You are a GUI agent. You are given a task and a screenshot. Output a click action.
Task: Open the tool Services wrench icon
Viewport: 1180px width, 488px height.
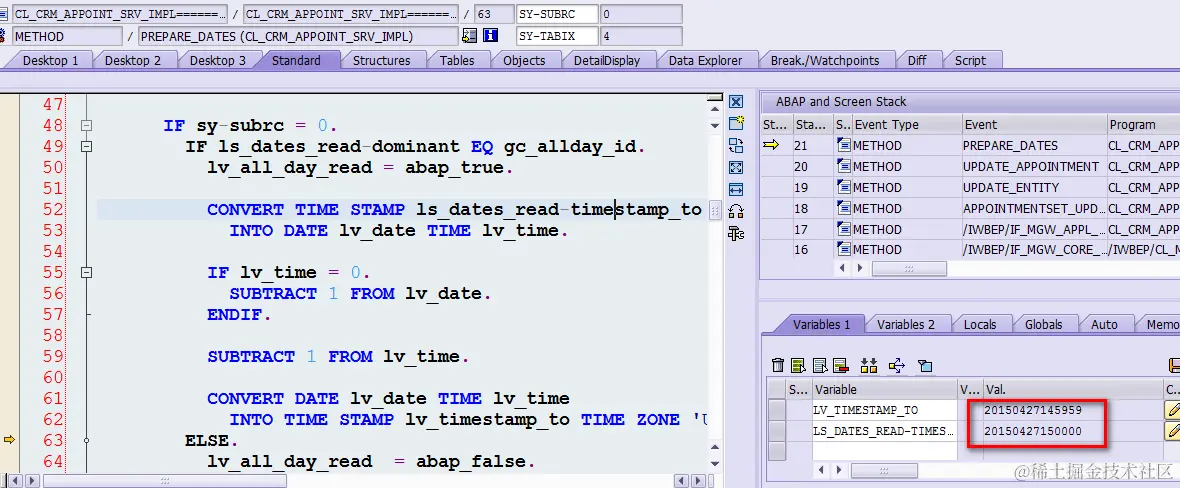pos(736,234)
